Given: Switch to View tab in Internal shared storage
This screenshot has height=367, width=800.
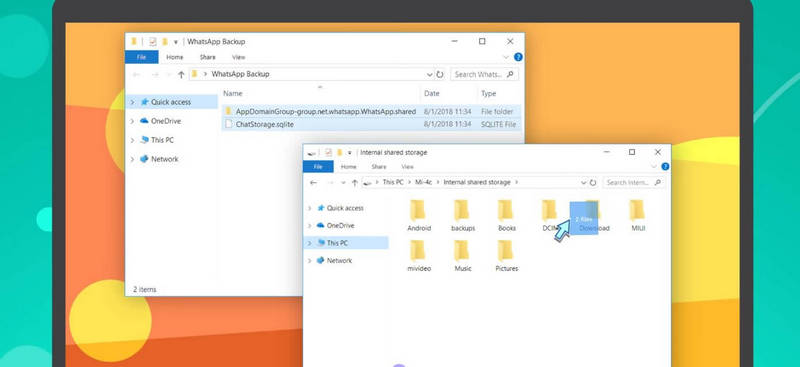Looking at the screenshot, I should coord(407,167).
